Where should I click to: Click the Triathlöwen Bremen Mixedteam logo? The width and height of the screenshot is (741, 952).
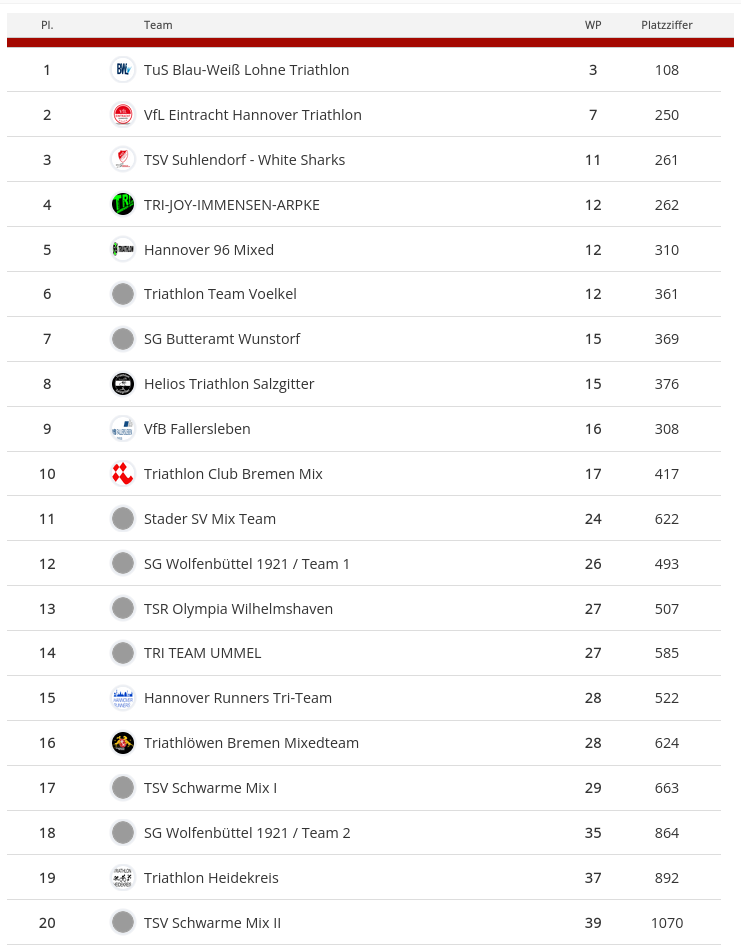point(123,743)
